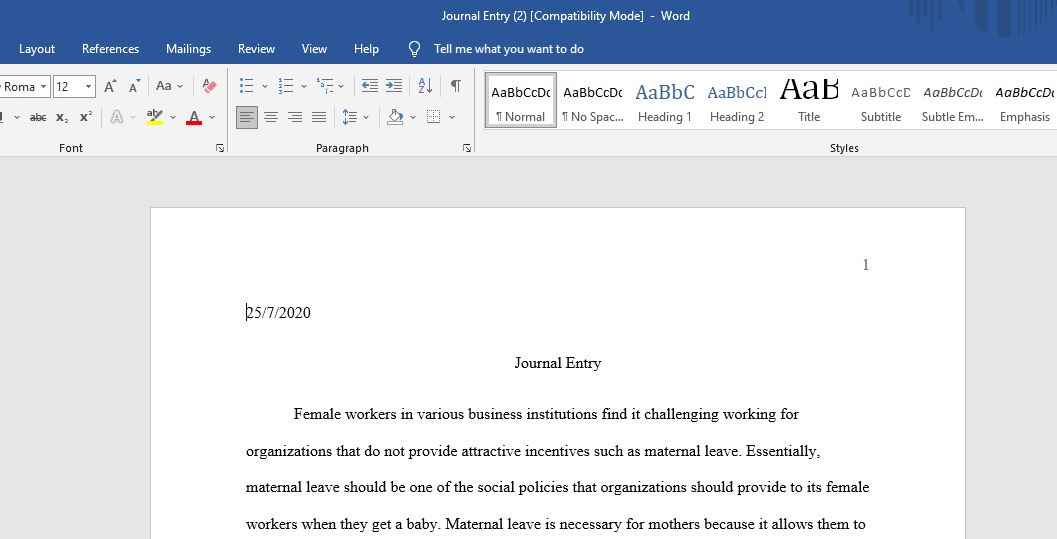Open the Help tab
Image resolution: width=1057 pixels, height=539 pixels.
pos(366,49)
